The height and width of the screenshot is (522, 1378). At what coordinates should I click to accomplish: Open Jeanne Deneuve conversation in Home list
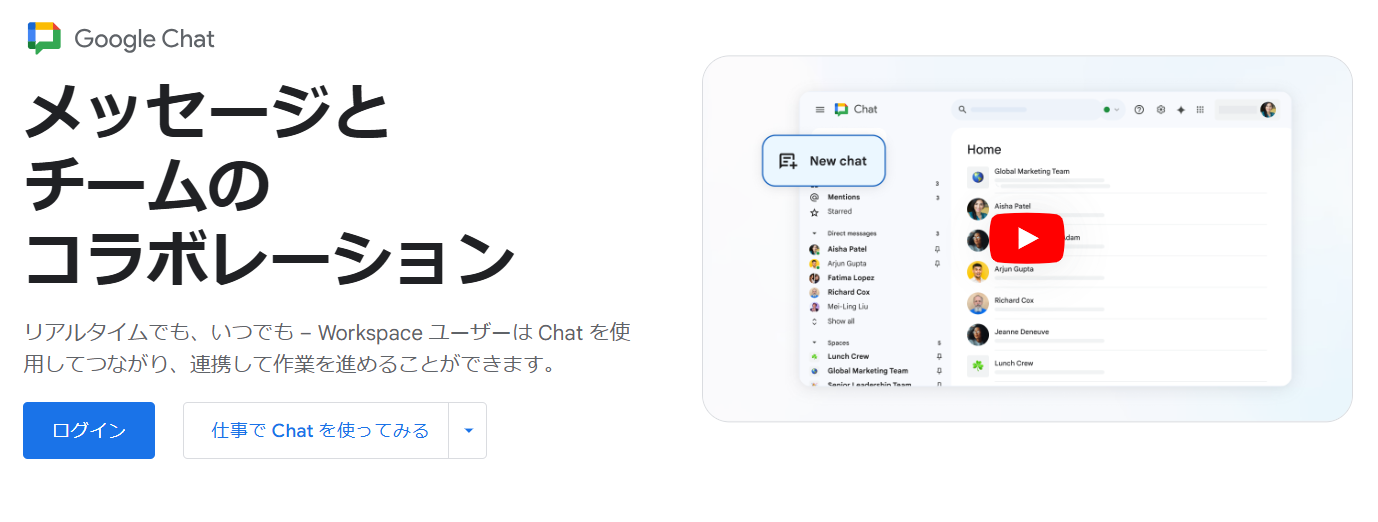[1020, 332]
